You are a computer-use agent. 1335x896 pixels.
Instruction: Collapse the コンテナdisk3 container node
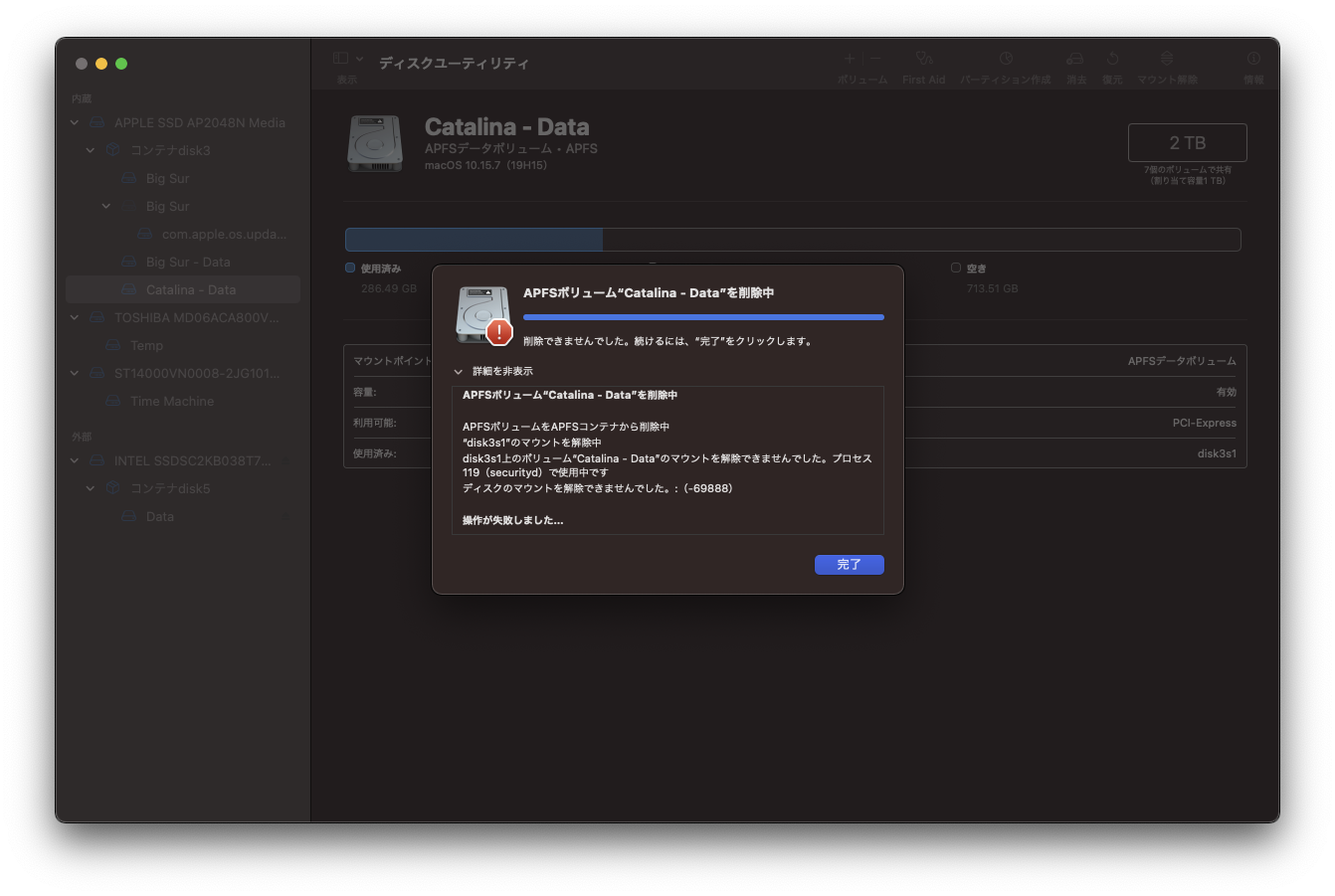pos(91,151)
